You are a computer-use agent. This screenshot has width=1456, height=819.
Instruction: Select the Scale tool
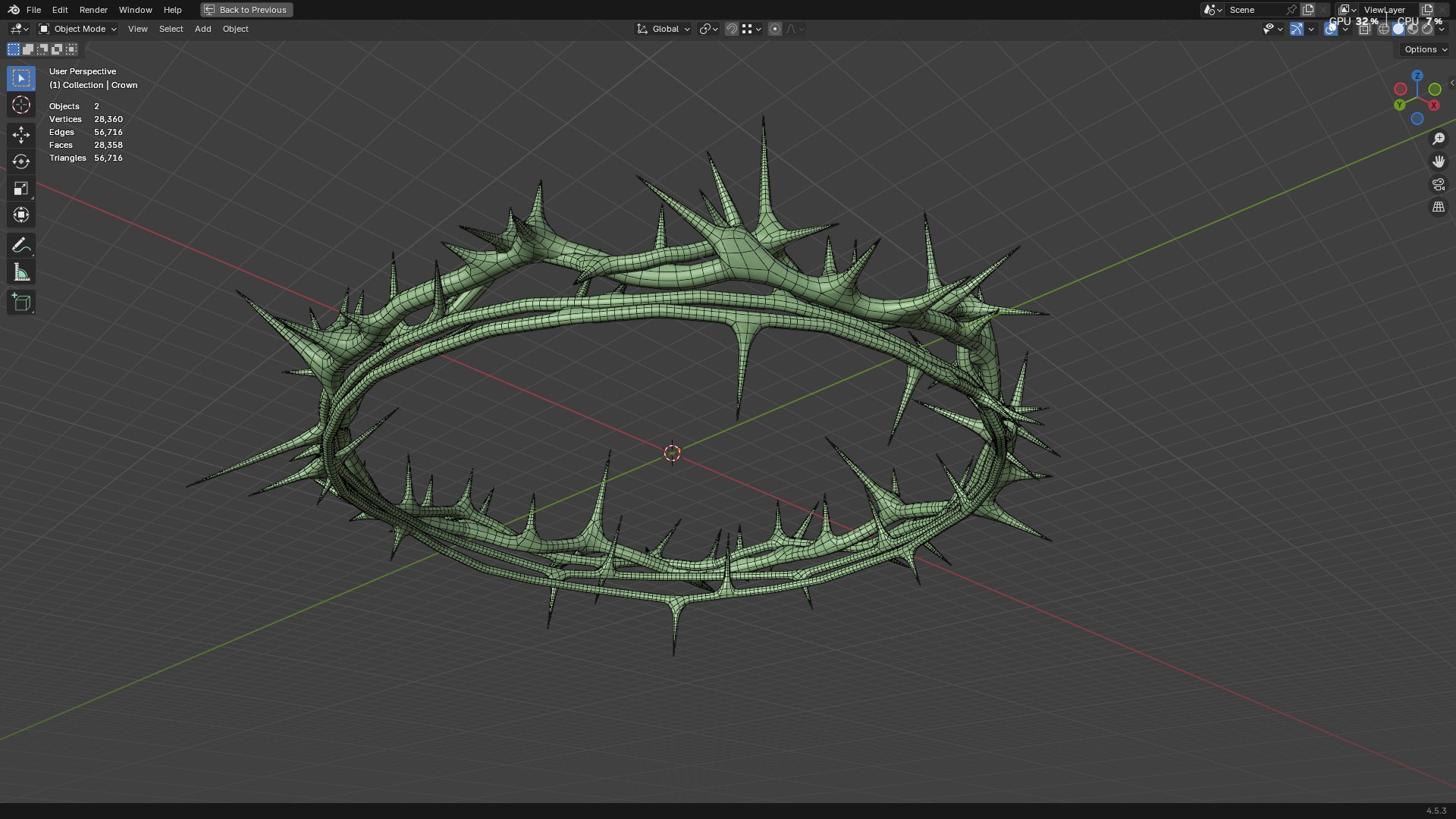[x=21, y=188]
